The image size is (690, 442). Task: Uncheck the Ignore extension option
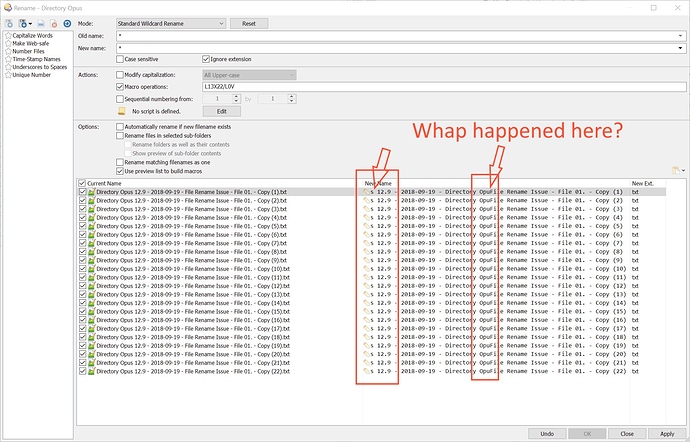(206, 59)
